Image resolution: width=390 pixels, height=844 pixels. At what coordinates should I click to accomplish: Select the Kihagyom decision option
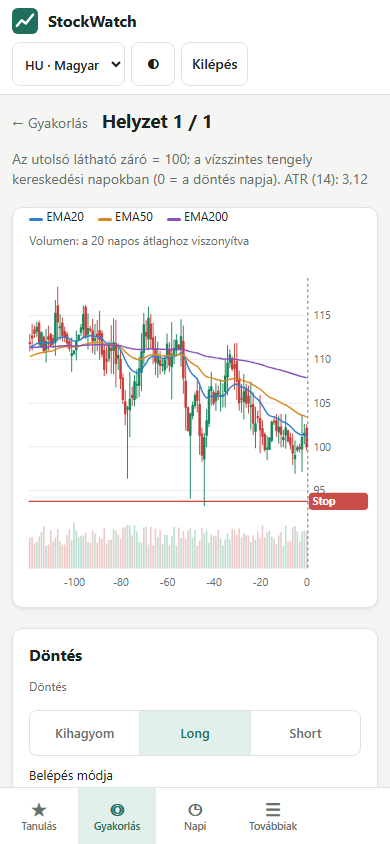point(84,733)
